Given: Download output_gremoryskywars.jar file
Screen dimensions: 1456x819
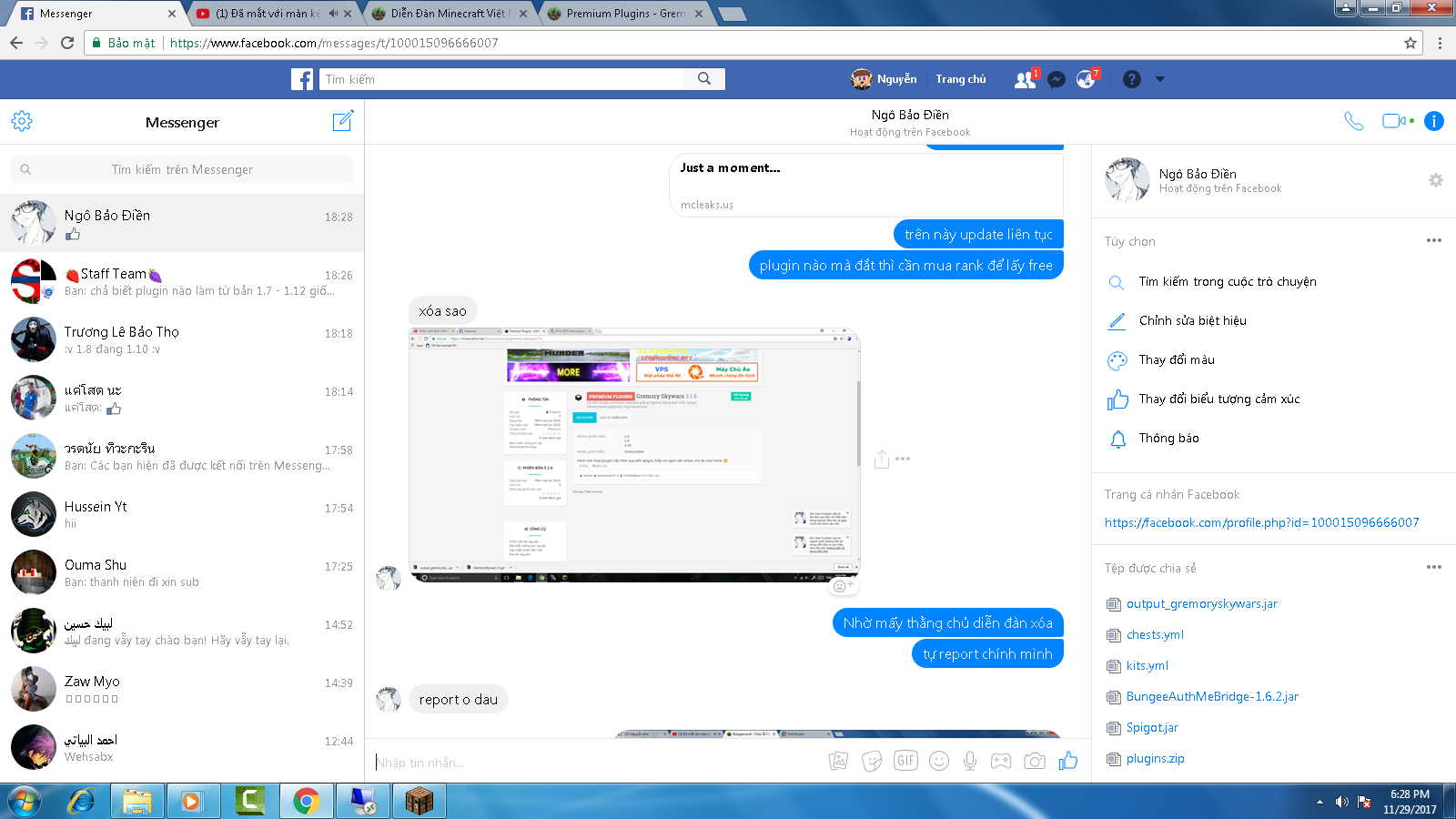Looking at the screenshot, I should [1201, 604].
